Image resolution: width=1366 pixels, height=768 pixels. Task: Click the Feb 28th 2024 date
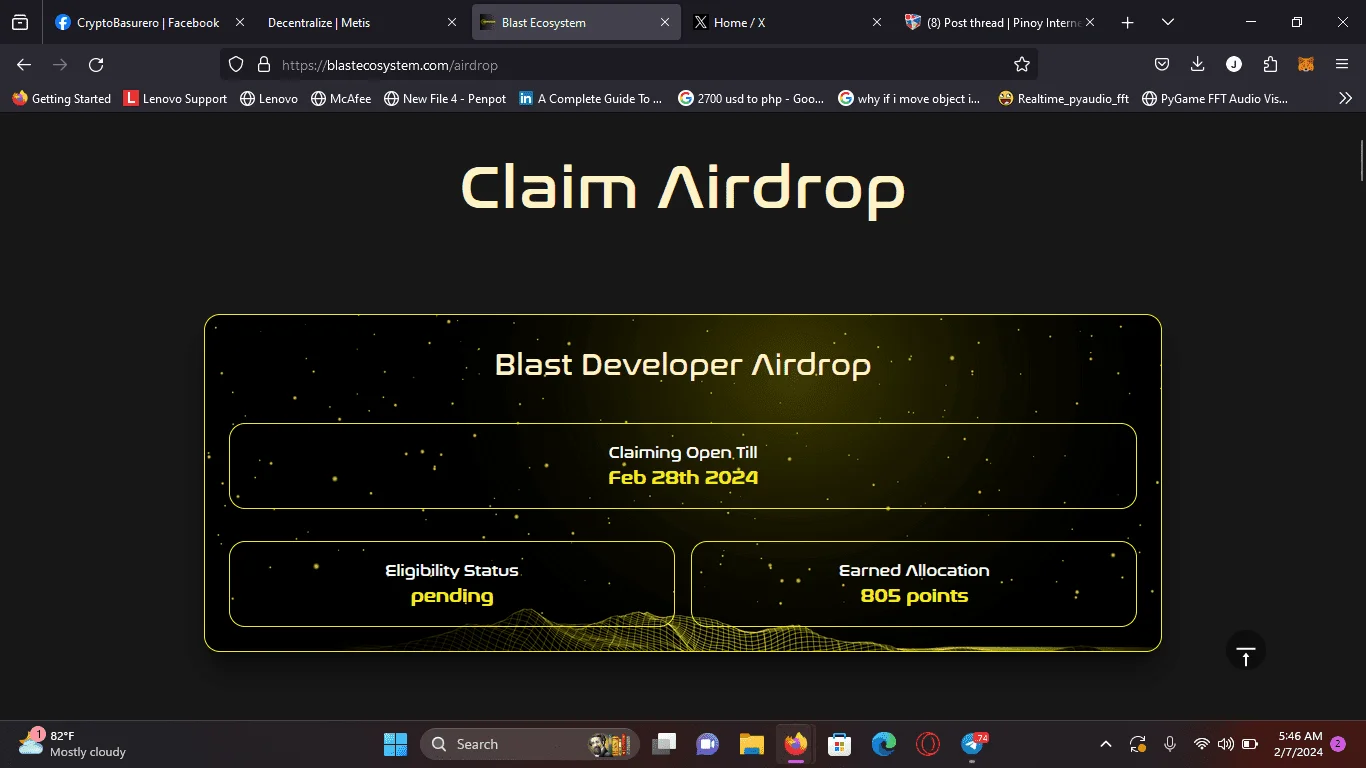coord(683,477)
